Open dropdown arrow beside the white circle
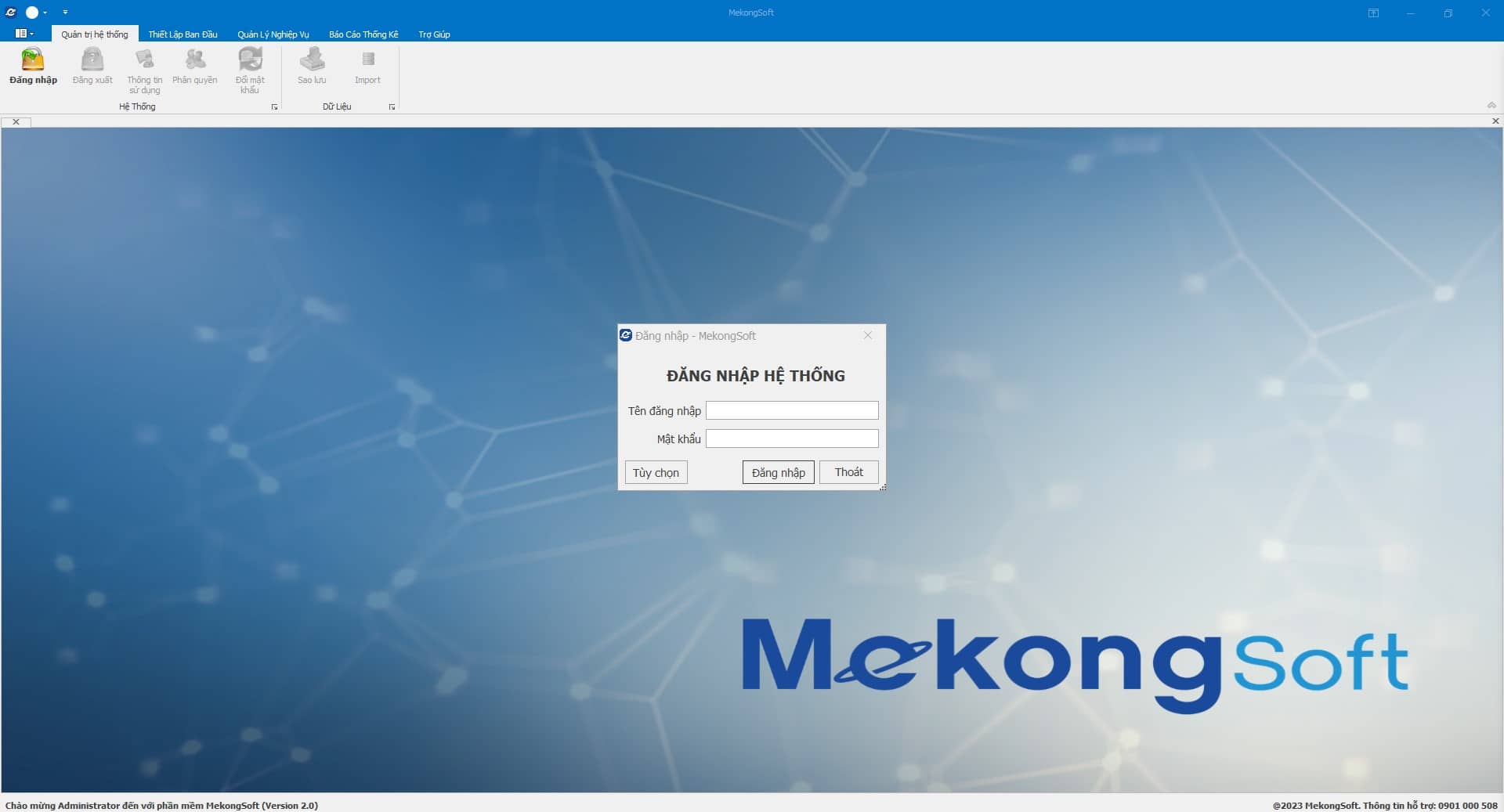The image size is (1504, 812). pyautogui.click(x=45, y=13)
